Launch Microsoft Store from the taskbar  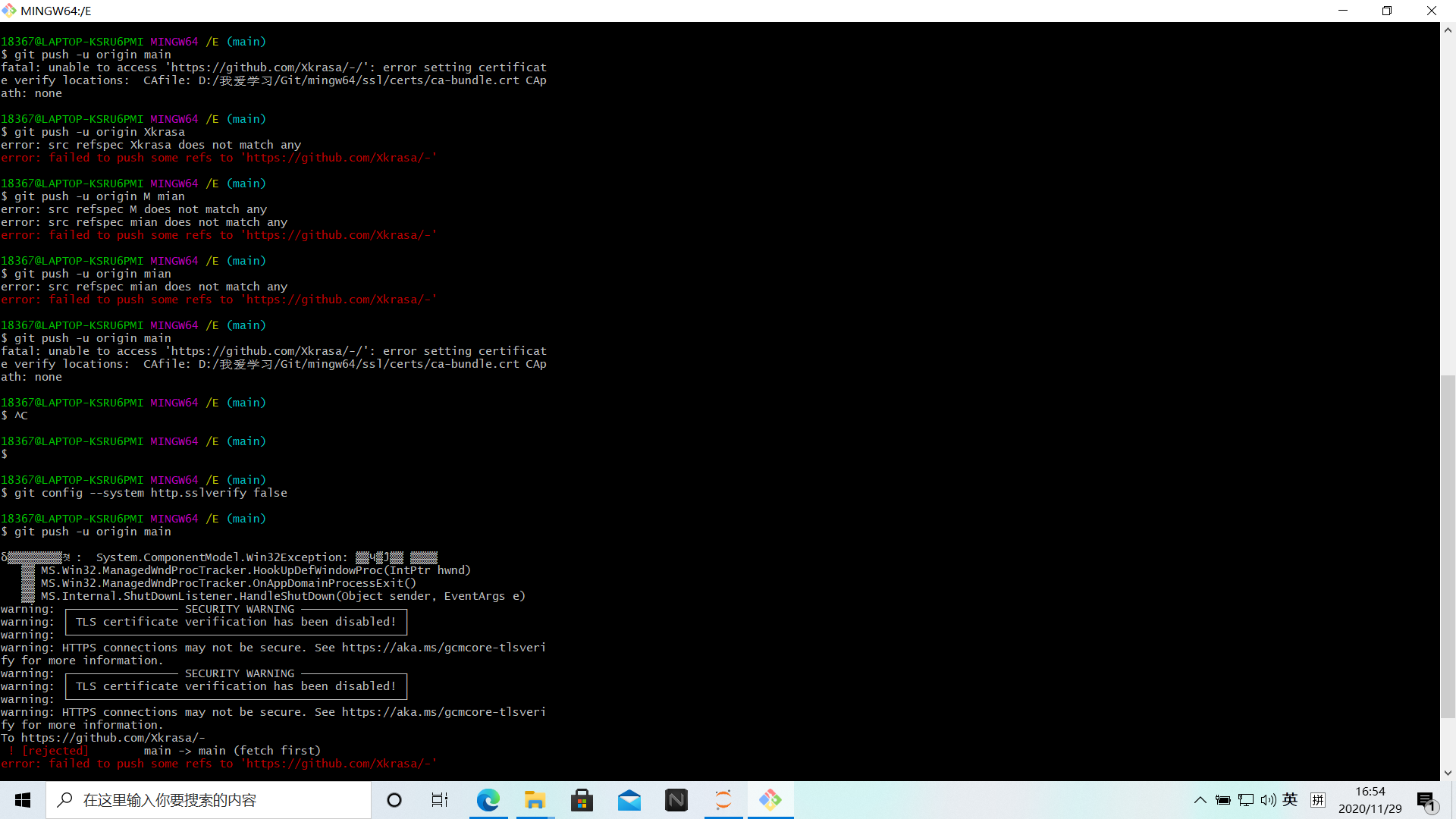click(582, 800)
